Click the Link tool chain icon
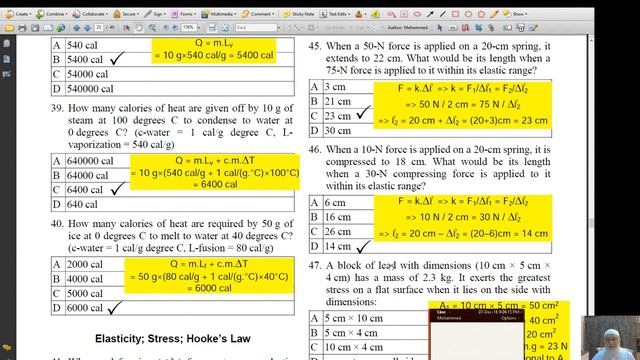Viewport: 640px width, 360px height. (491, 28)
